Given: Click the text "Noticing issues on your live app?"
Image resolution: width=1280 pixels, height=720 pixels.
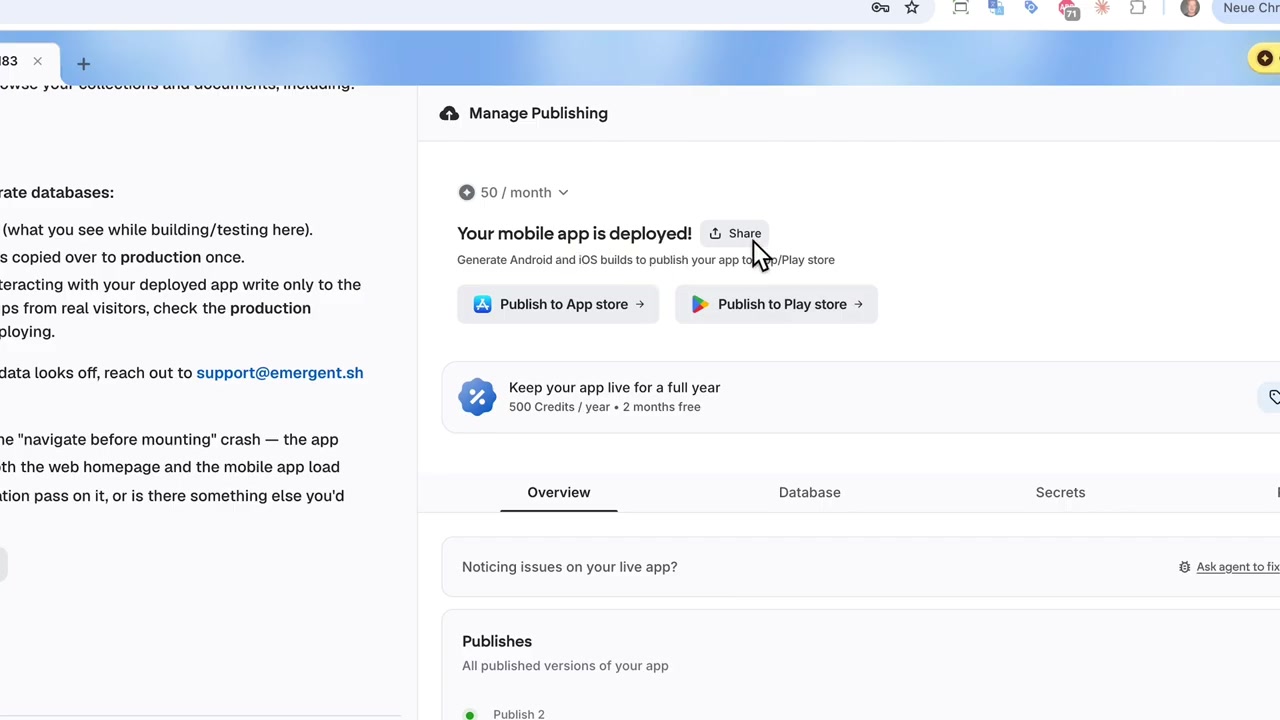Looking at the screenshot, I should (x=569, y=567).
